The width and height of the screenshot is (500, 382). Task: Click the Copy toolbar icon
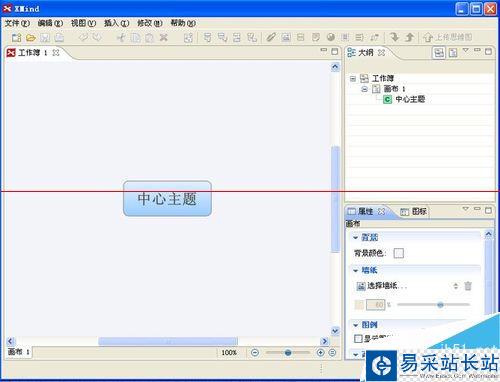click(135, 37)
